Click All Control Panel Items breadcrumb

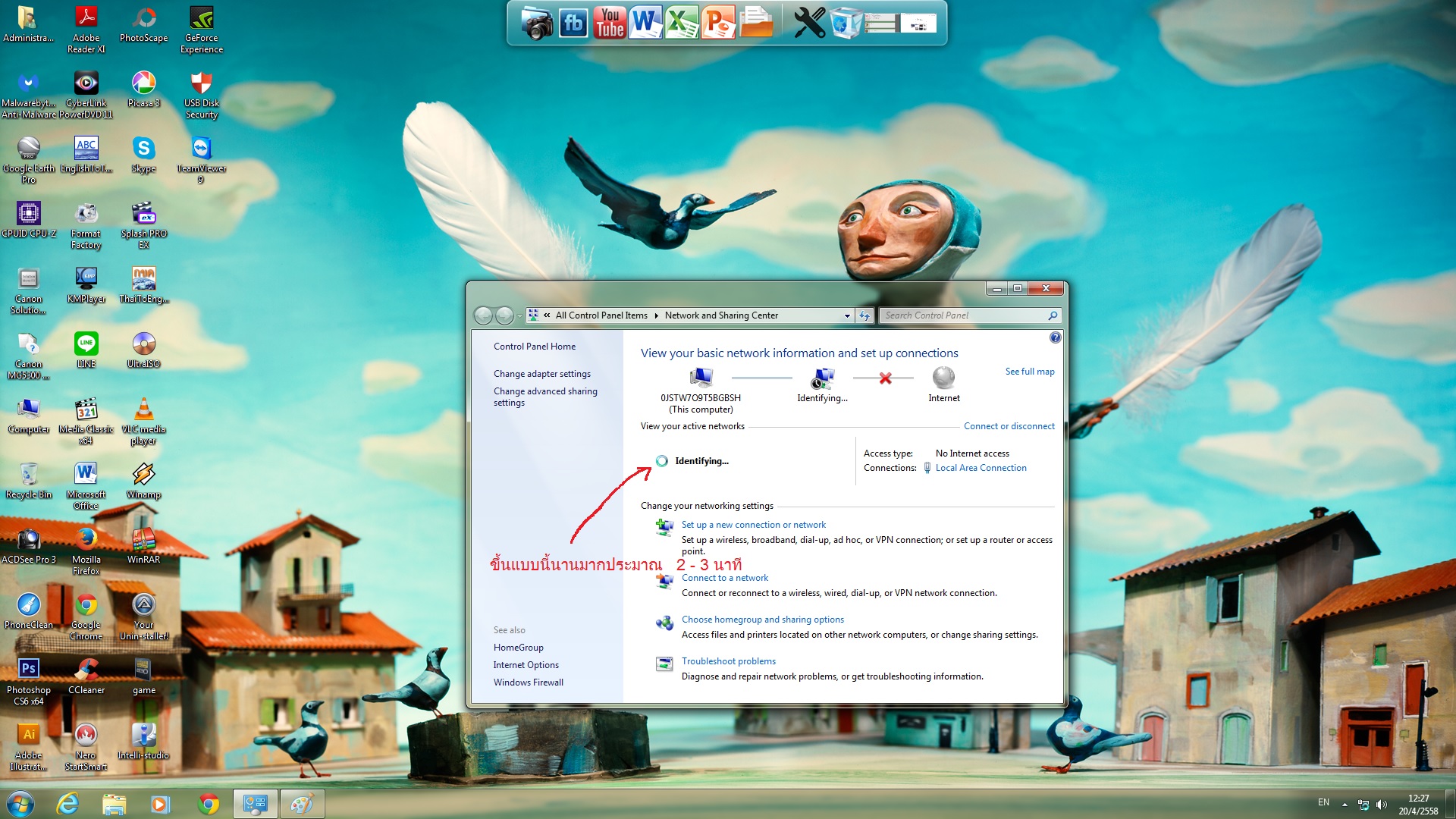[601, 315]
